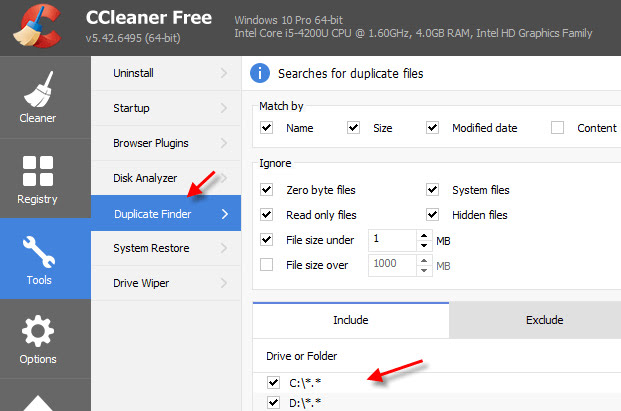
Task: Click chevron next to Startup
Action: coord(224,108)
